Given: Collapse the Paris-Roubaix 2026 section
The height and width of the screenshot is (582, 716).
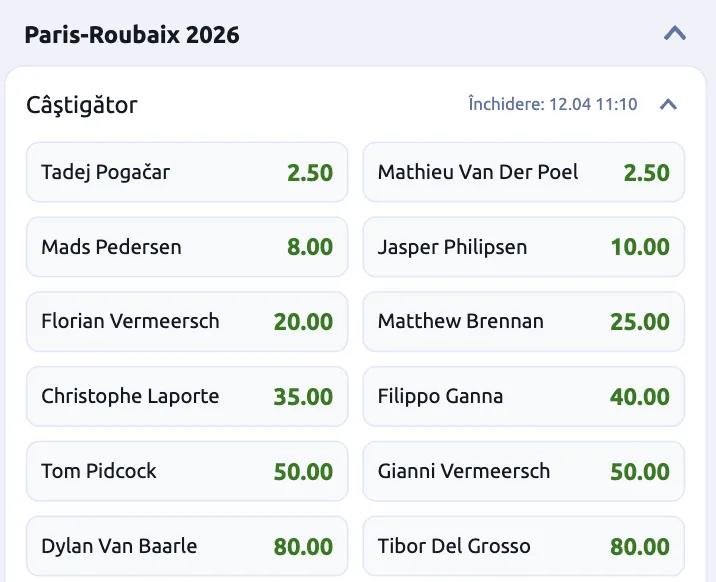Looking at the screenshot, I should point(675,34).
